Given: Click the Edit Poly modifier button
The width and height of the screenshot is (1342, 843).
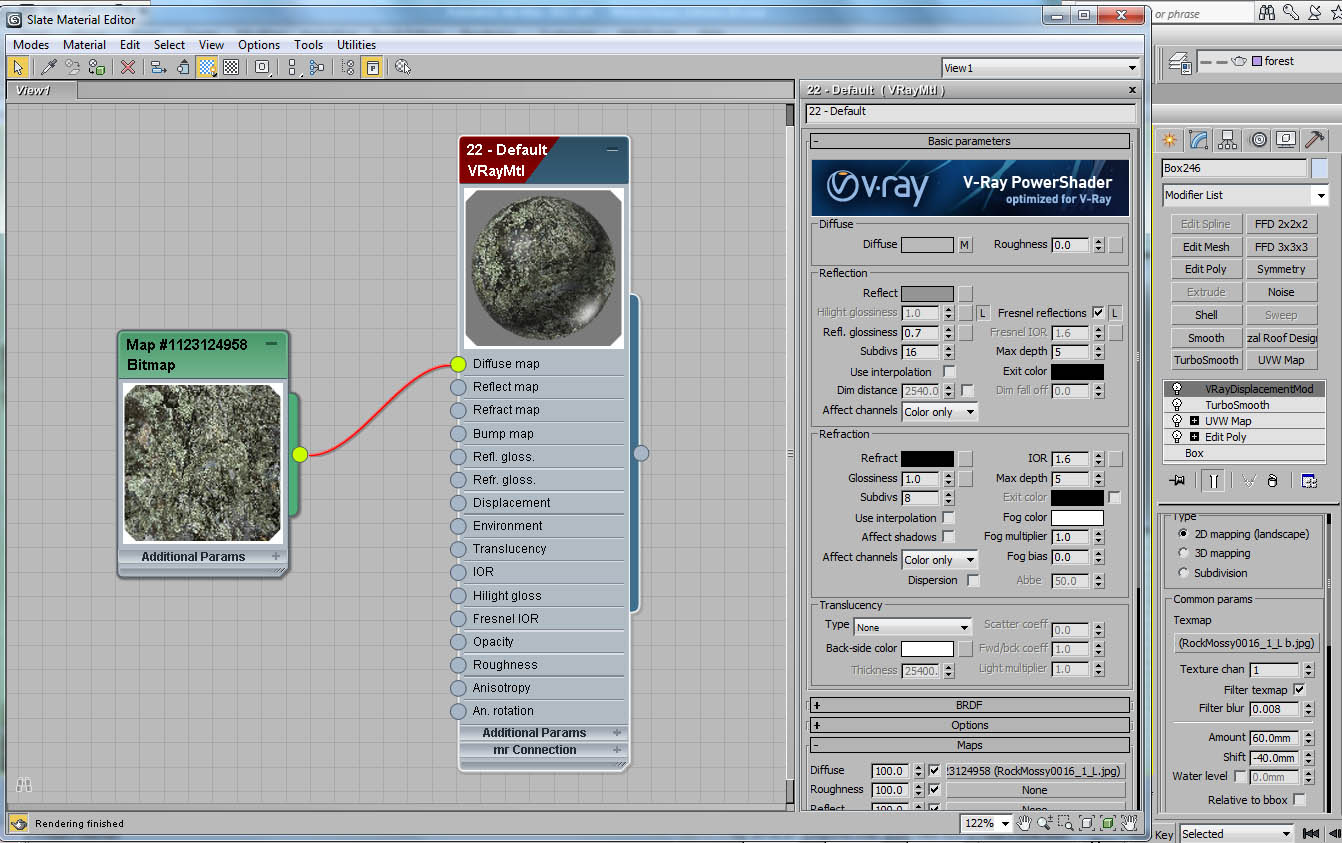Looking at the screenshot, I should coord(1206,269).
